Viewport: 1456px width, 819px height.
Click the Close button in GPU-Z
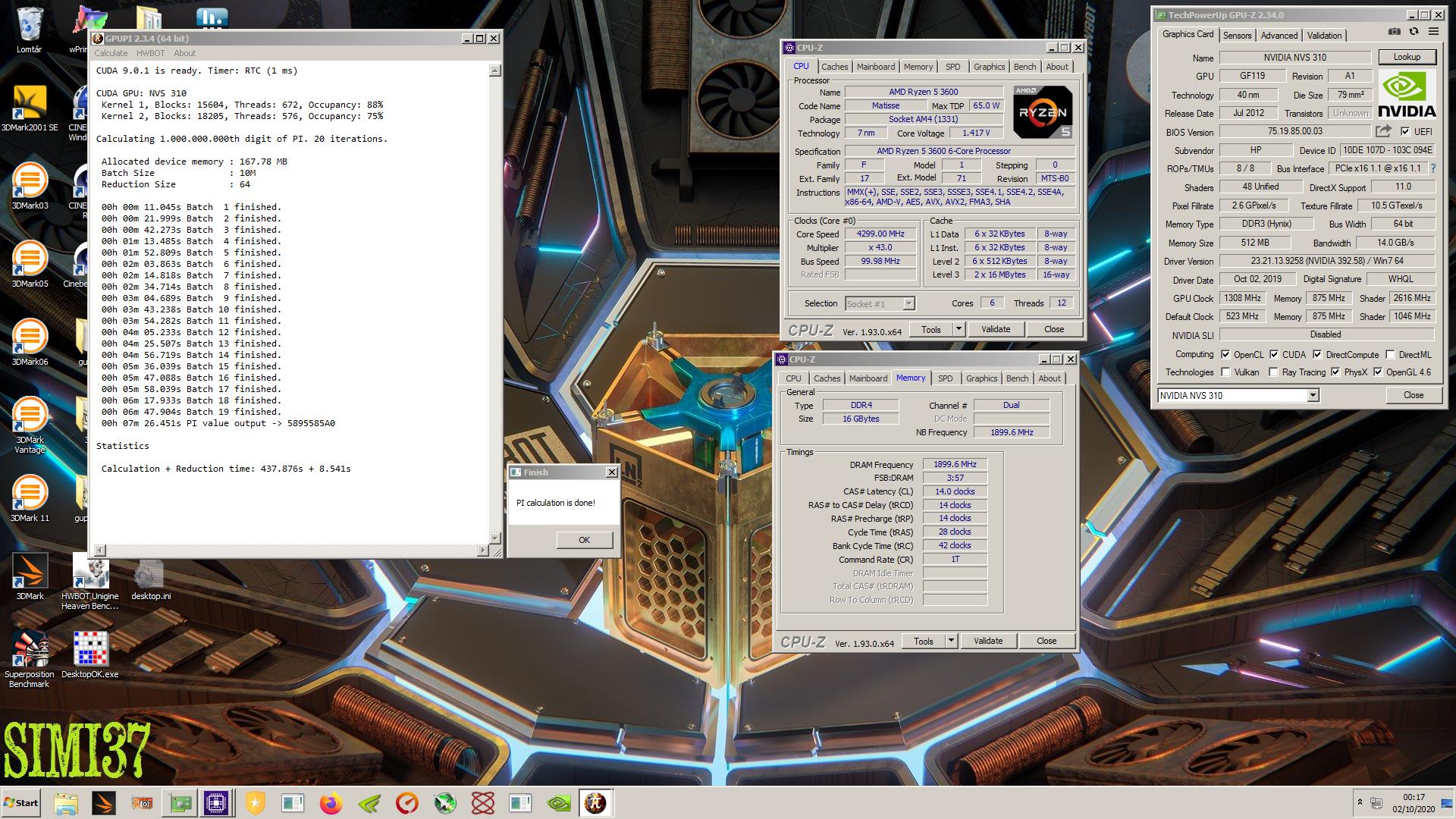click(1413, 395)
